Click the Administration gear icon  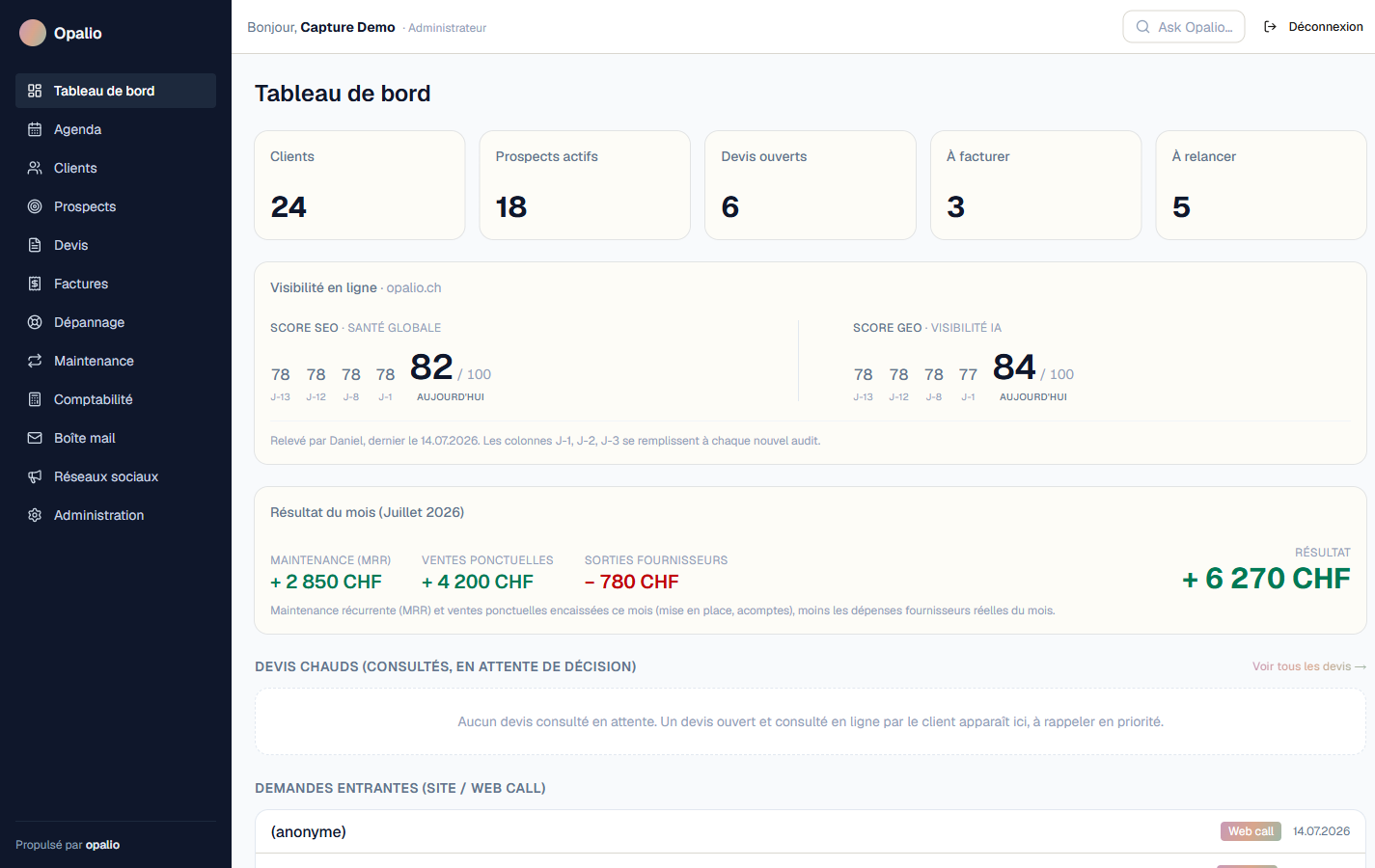point(35,515)
